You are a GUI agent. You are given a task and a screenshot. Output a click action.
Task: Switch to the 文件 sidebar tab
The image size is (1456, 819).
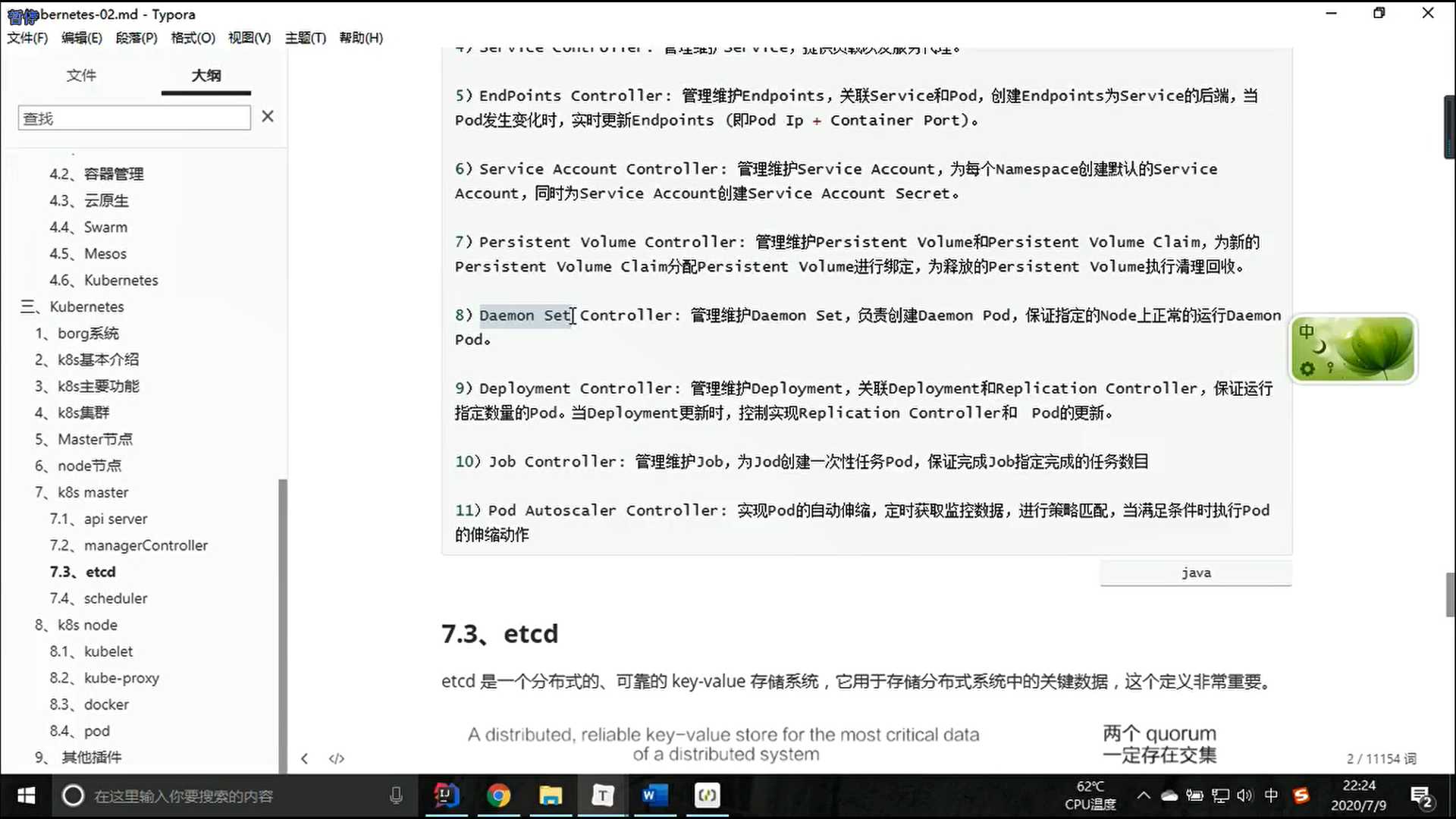(x=81, y=75)
